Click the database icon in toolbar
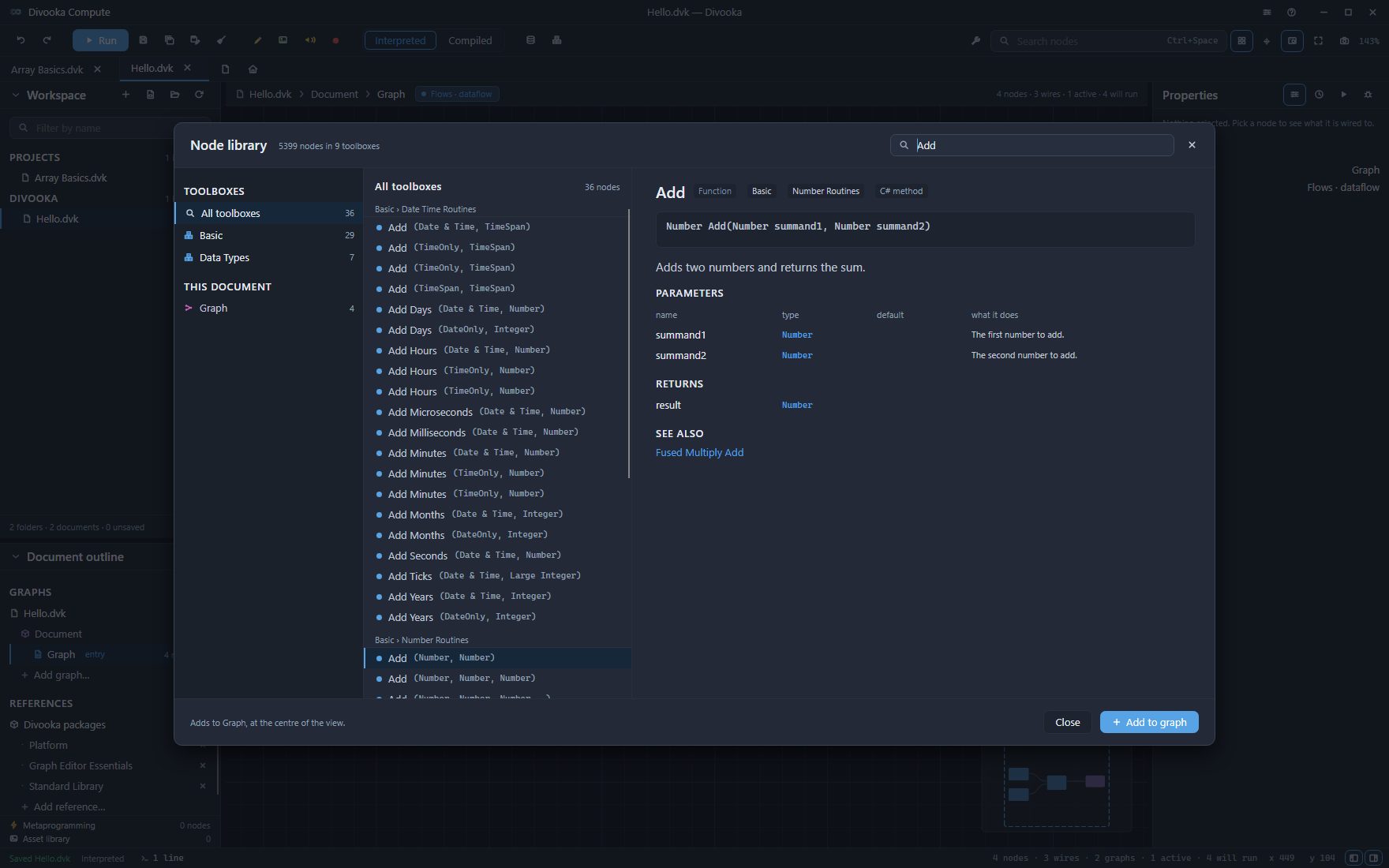 click(530, 40)
